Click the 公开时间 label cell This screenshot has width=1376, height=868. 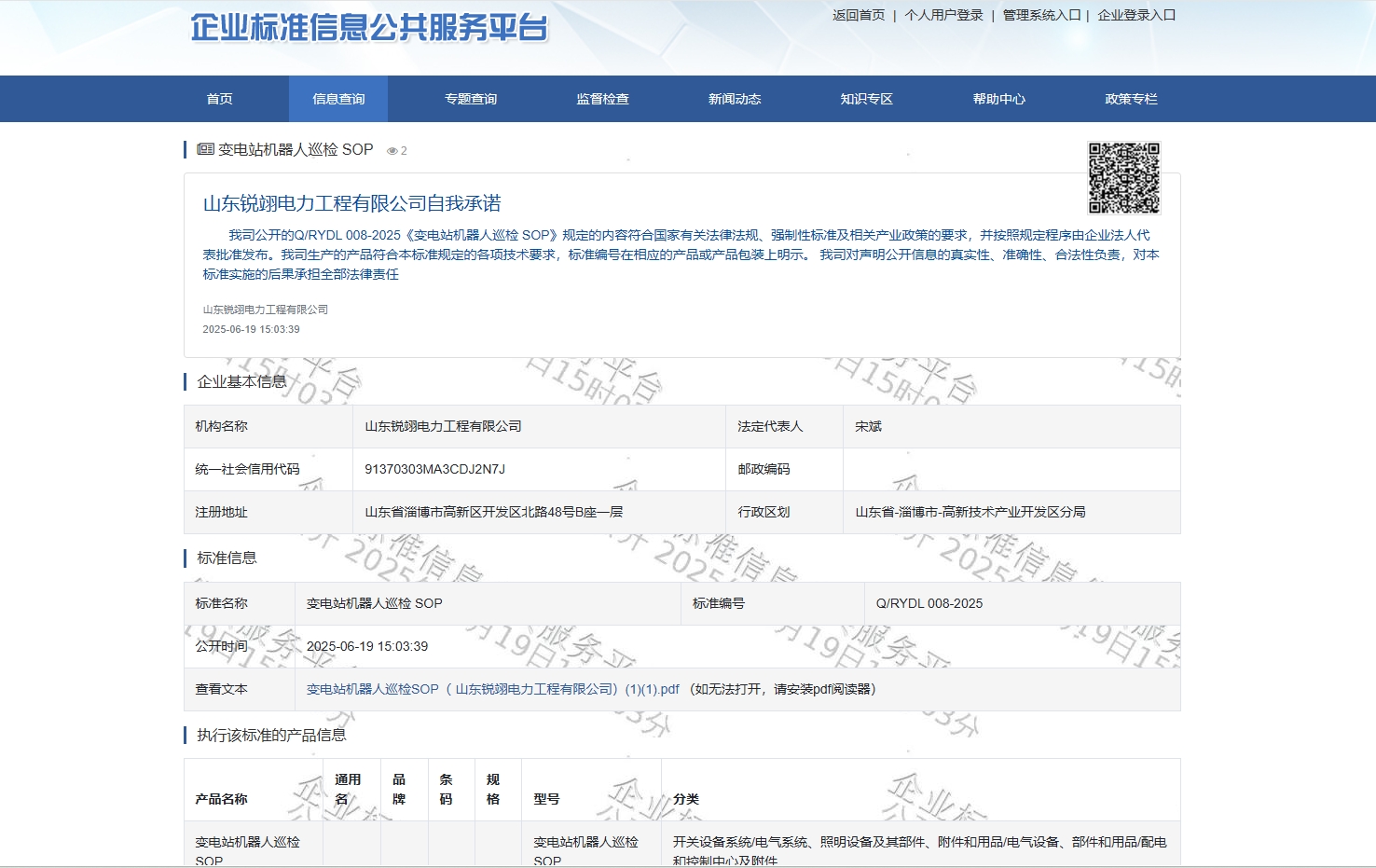pos(240,646)
